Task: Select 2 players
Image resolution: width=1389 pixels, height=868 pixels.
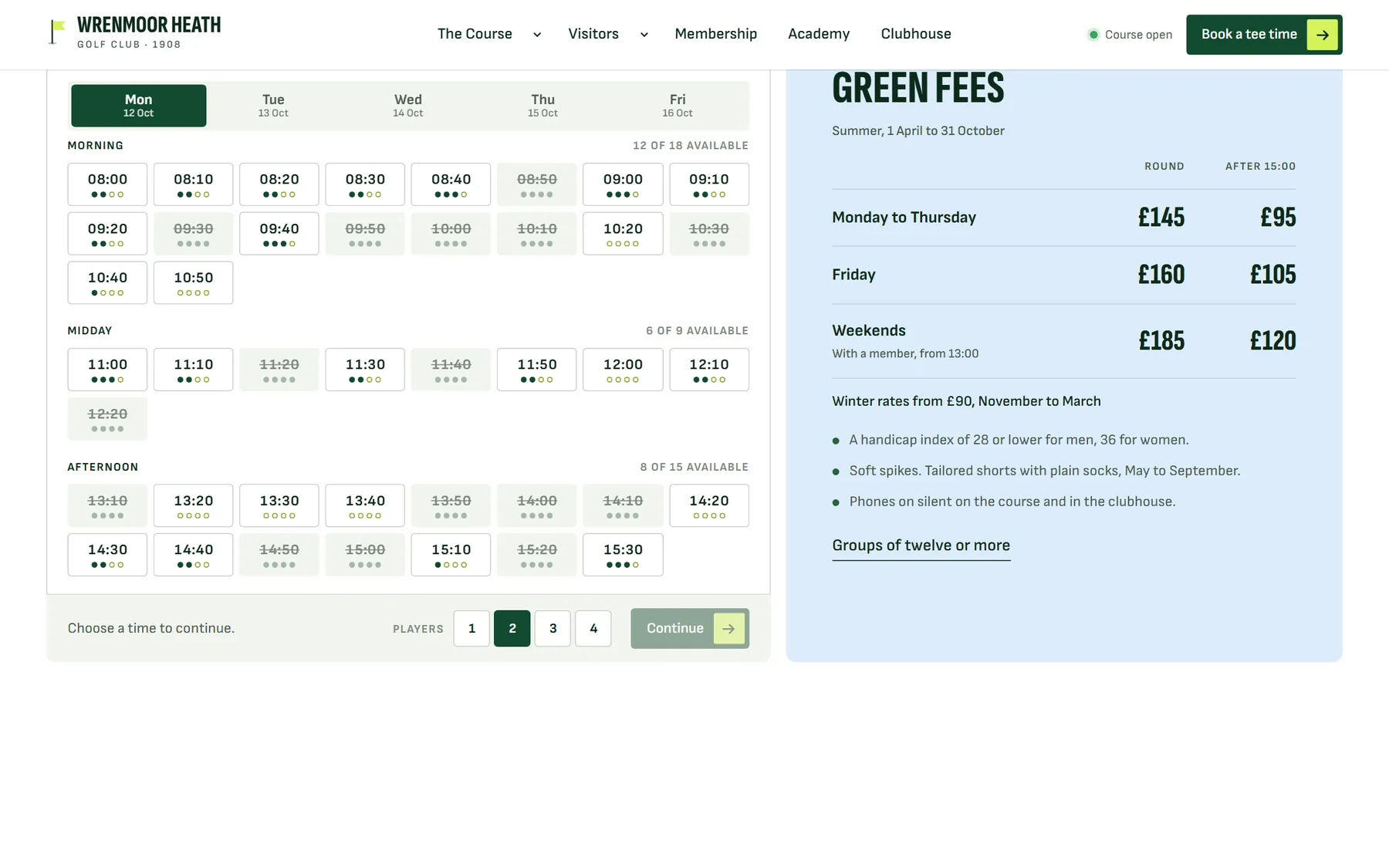Action: point(512,629)
